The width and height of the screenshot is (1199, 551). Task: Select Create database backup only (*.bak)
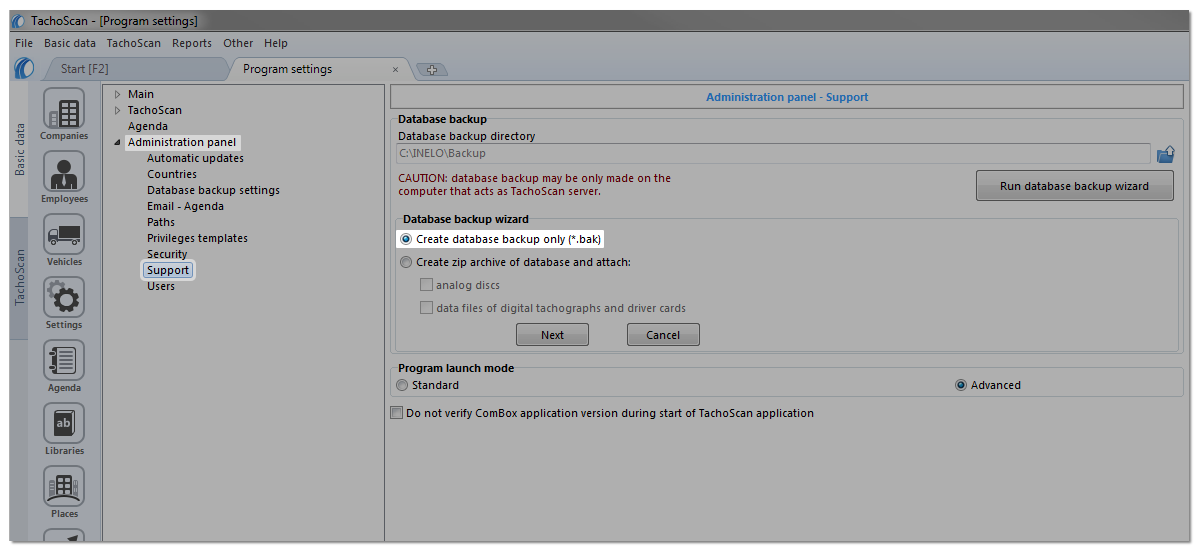click(502, 239)
